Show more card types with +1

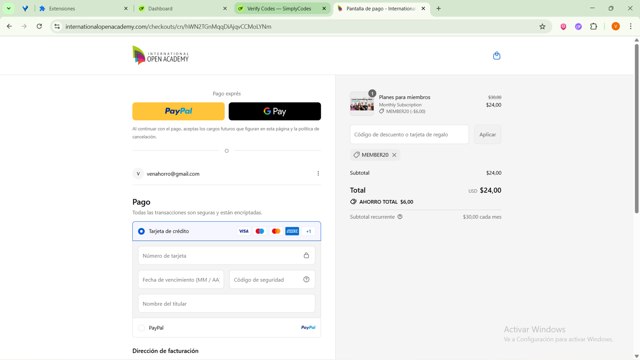coord(309,231)
